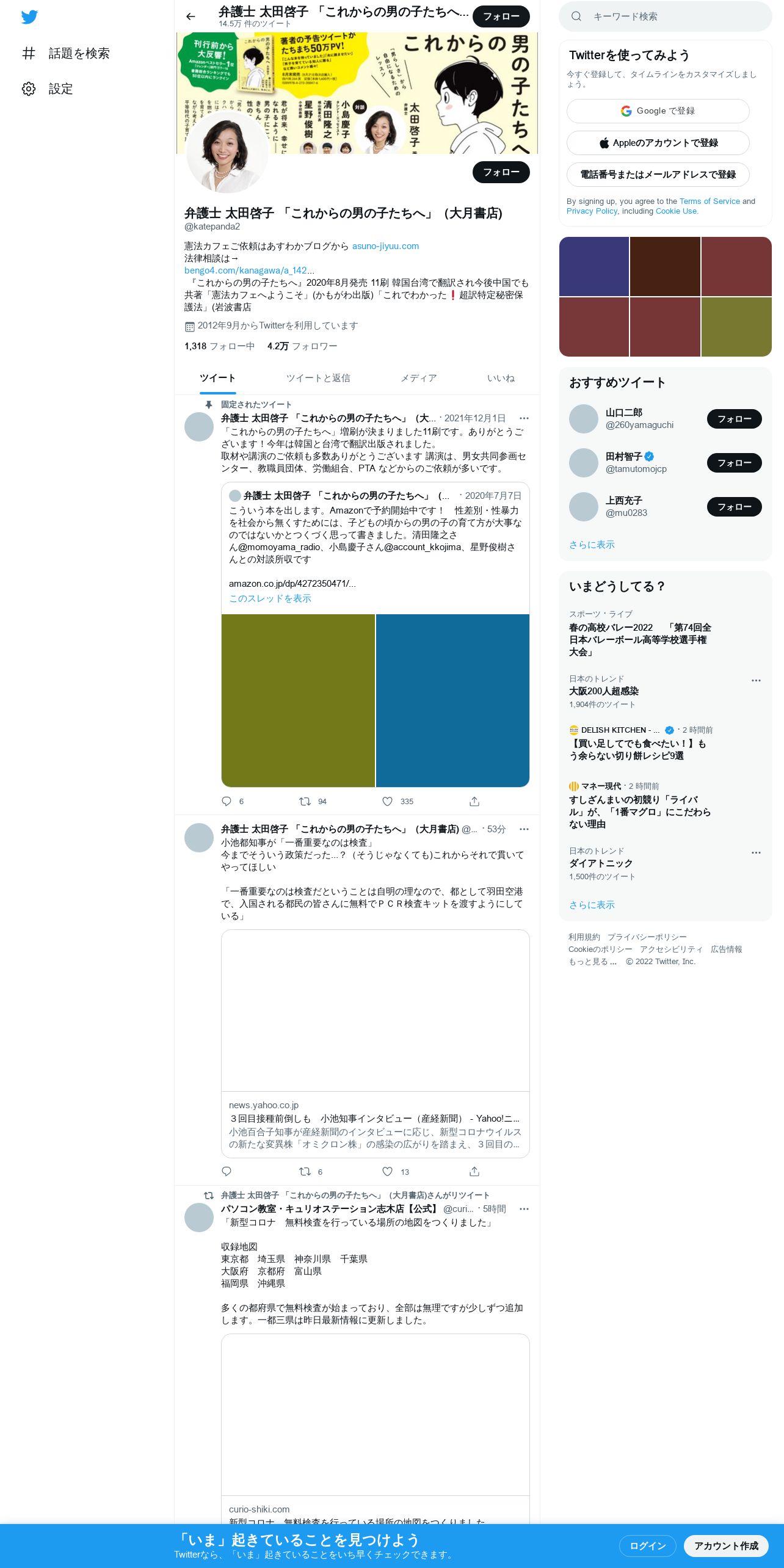Viewport: 784px width, 1568px height.
Task: Follow 山口二郎
Action: coord(735,419)
